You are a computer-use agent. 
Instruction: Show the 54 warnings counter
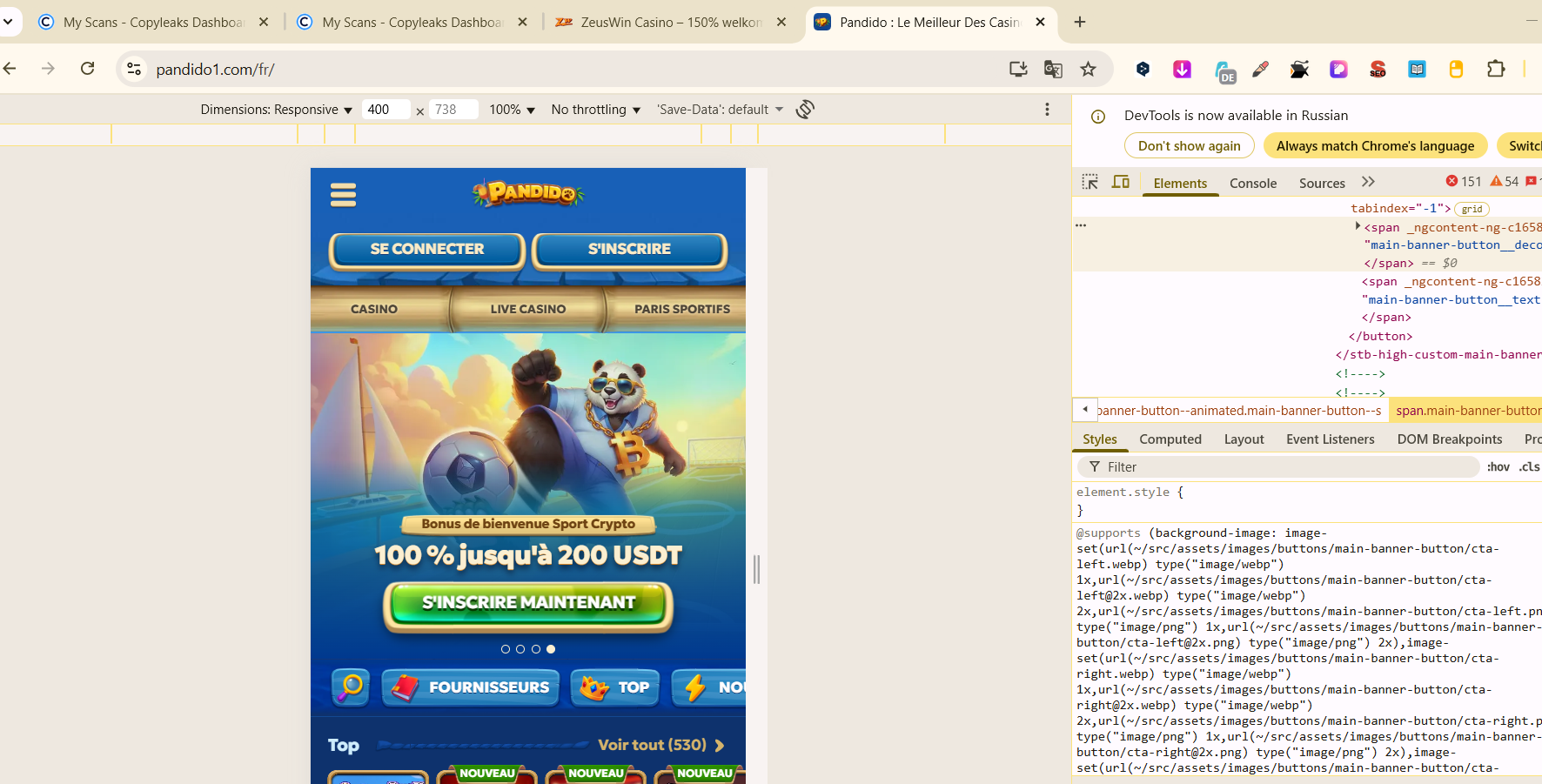(1505, 181)
